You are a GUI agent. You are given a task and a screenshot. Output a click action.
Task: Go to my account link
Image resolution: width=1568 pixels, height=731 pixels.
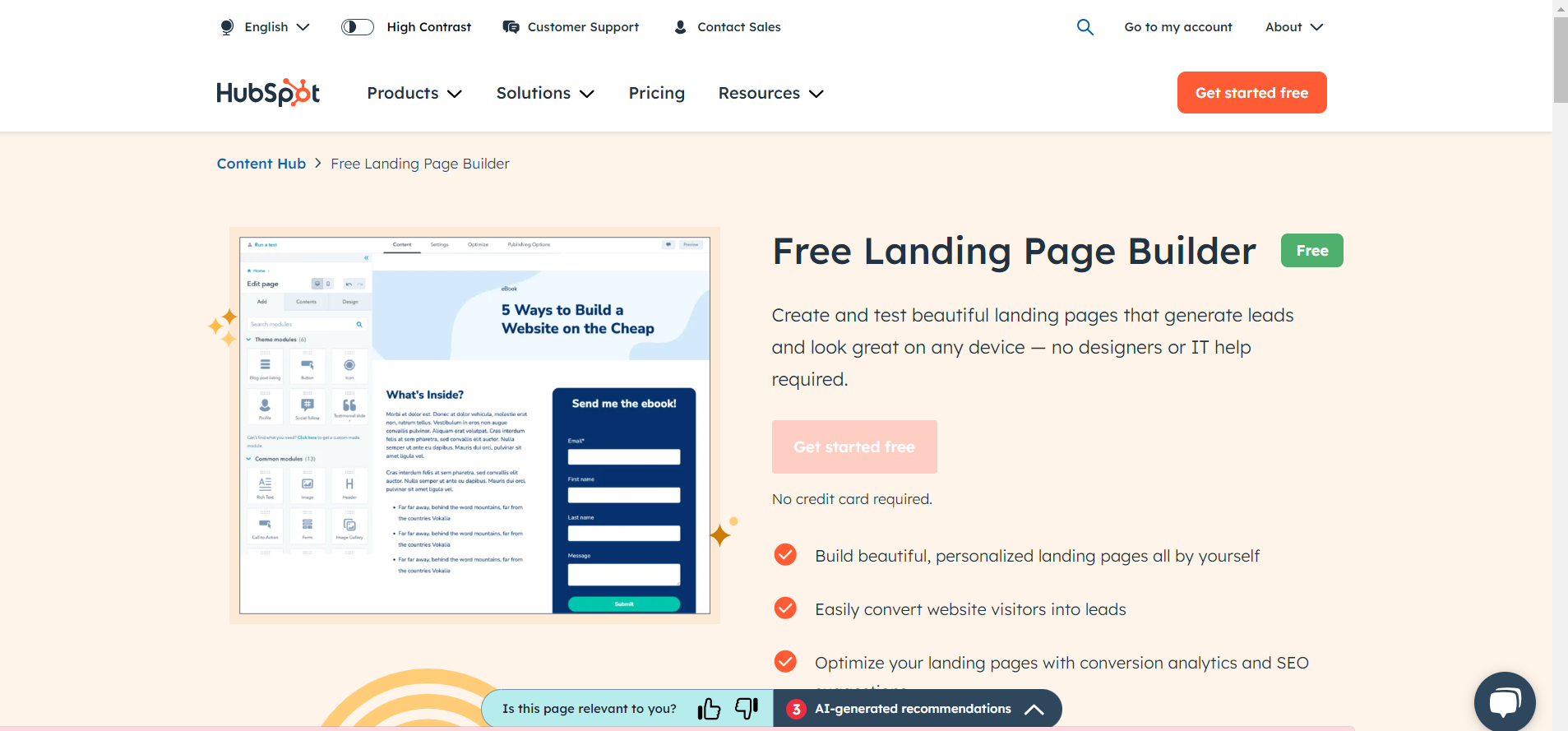(1178, 27)
